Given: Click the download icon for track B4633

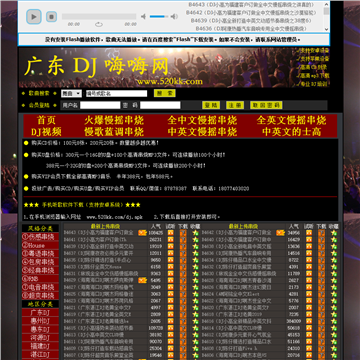Looking at the screenshot, I should [183, 267].
